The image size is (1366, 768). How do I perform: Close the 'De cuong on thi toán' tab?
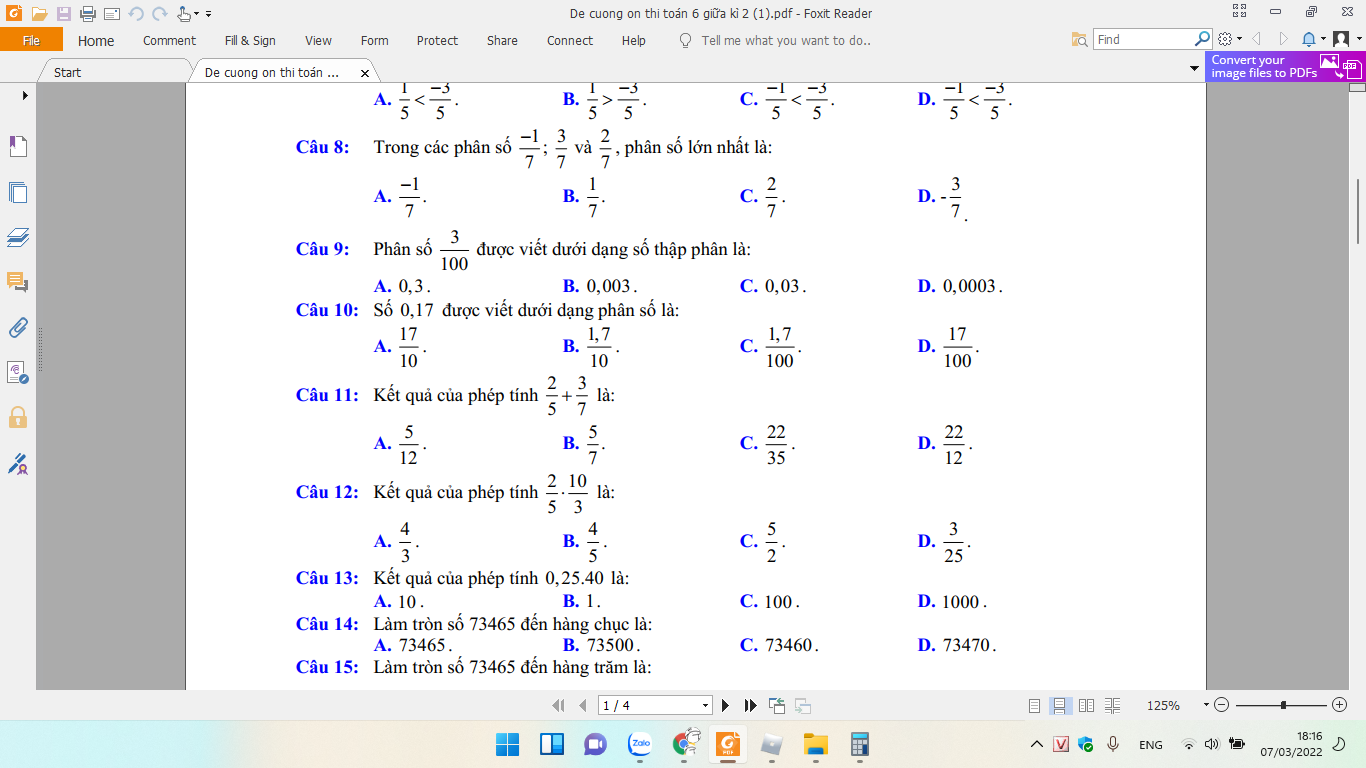364,73
